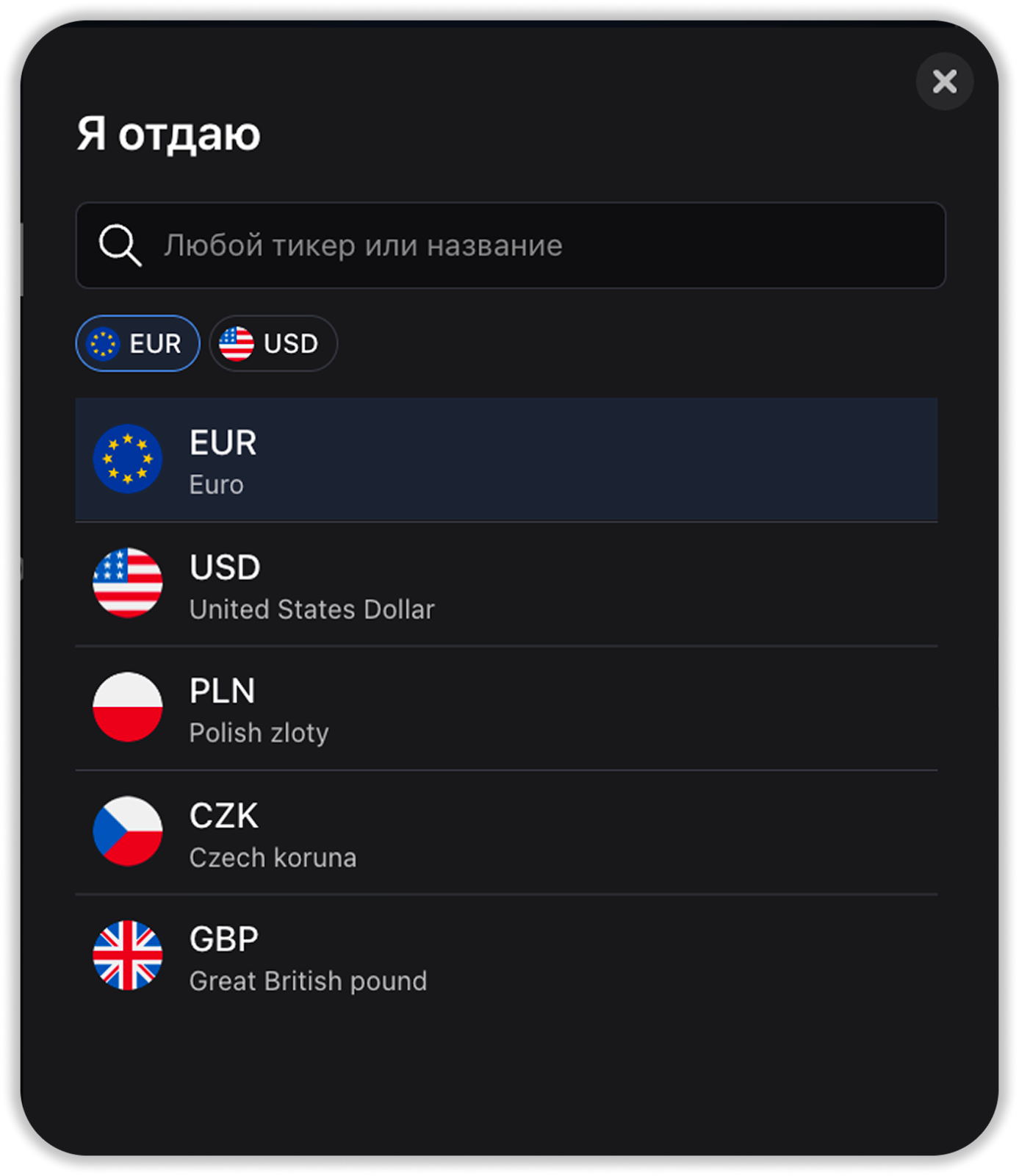Click the GBP ticker label
This screenshot has height=1176, width=1019.
(224, 939)
